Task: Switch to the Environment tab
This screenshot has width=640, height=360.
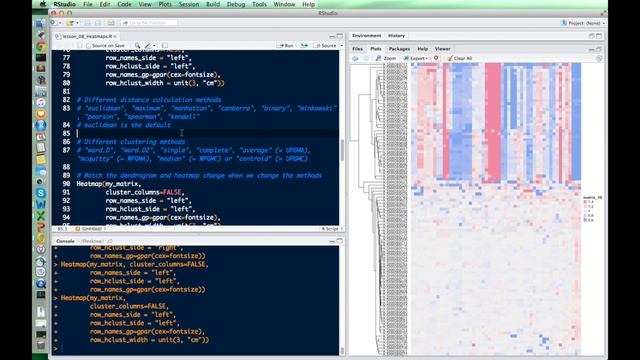Action: point(367,36)
